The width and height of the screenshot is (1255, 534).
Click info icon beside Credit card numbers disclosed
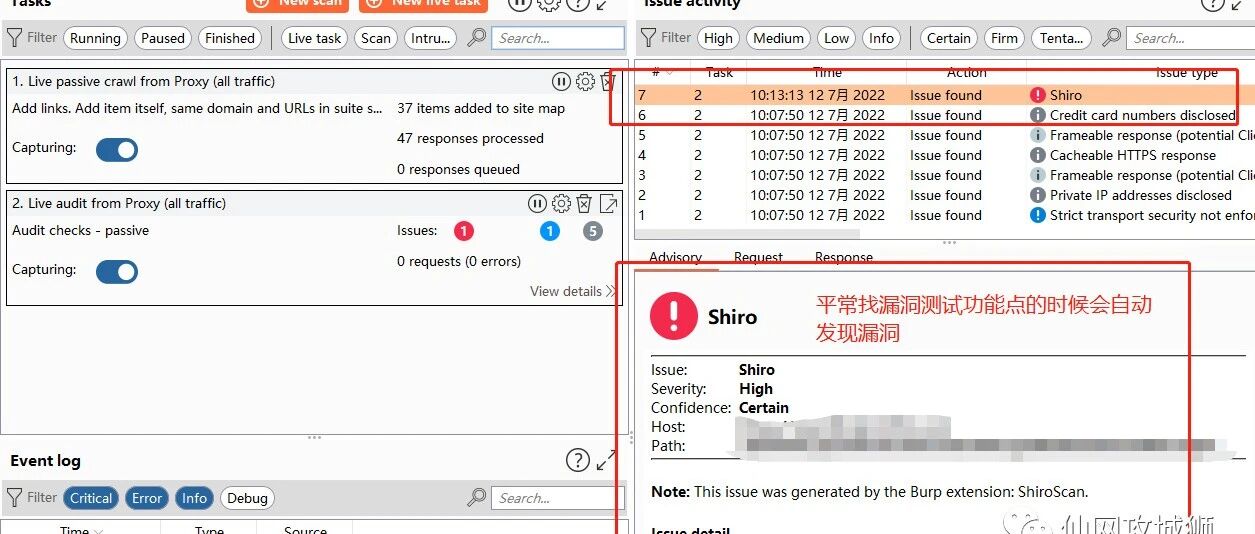pos(1038,115)
